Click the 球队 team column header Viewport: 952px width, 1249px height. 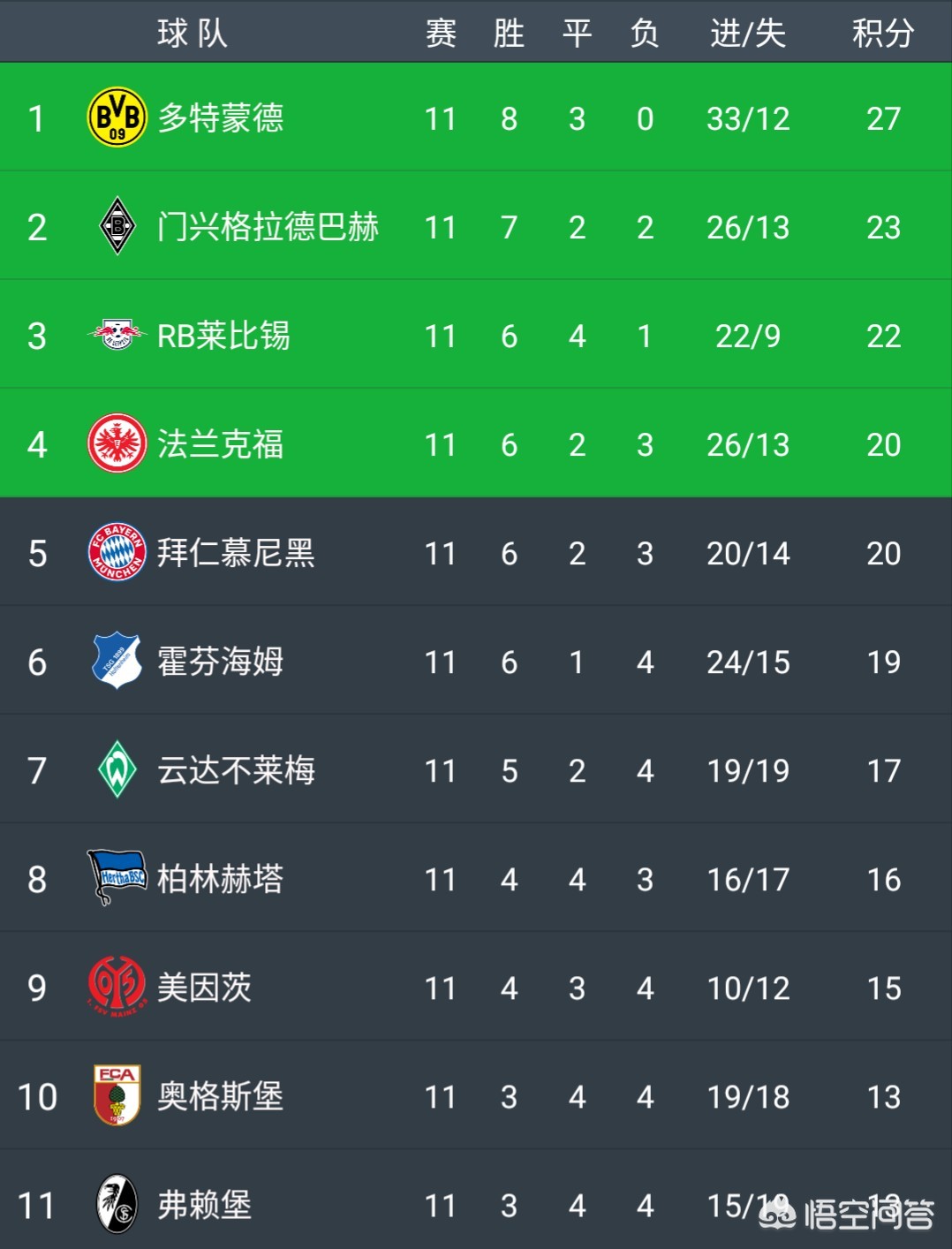pos(193,34)
